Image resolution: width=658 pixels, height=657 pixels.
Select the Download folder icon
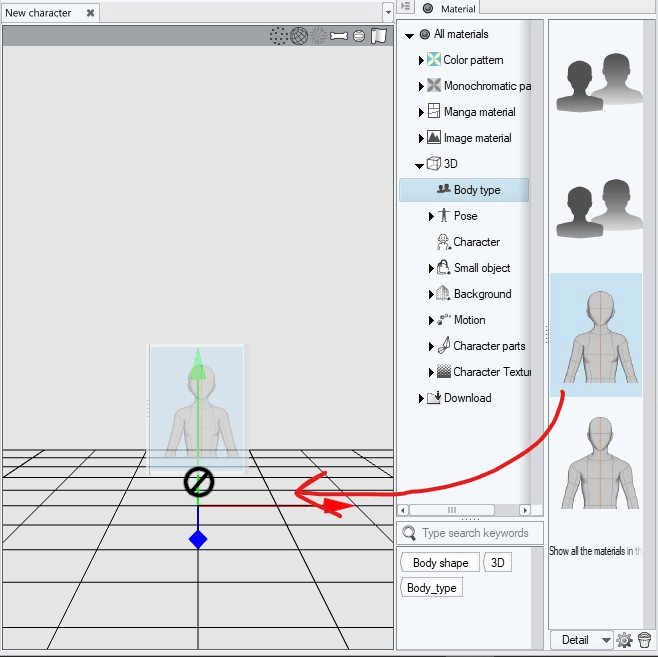(x=433, y=397)
